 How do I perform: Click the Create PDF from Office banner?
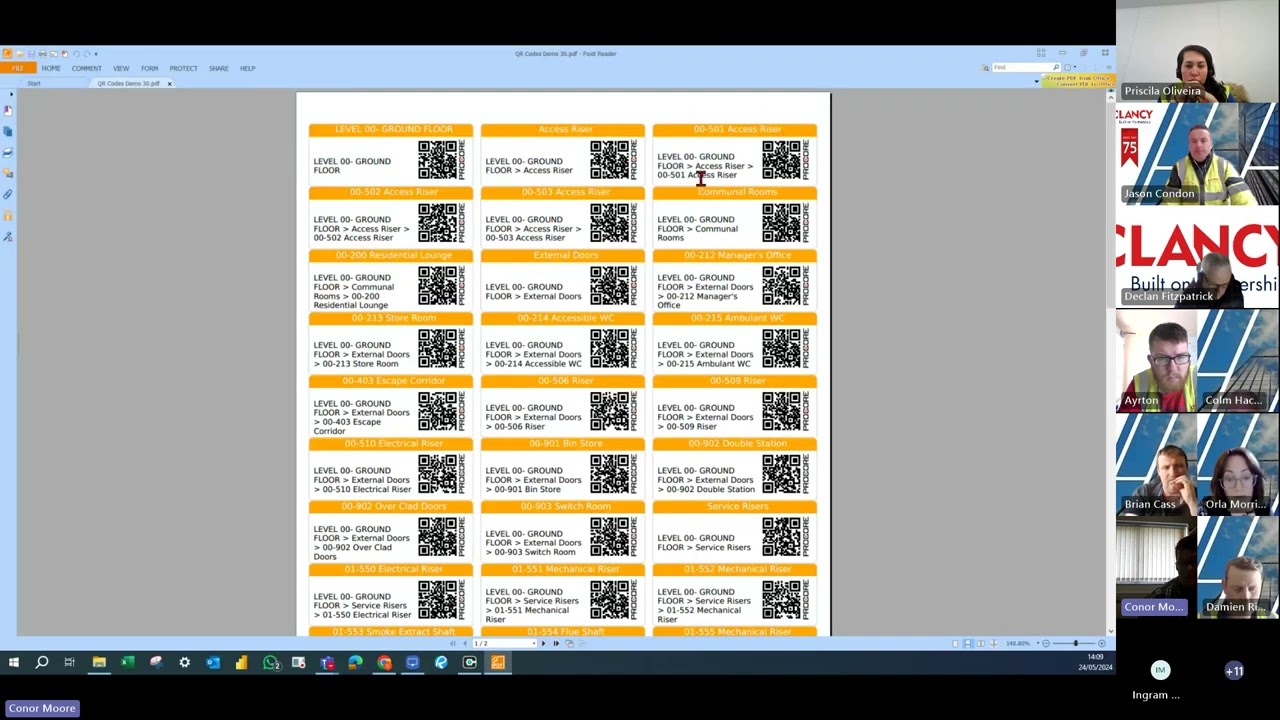1079,80
